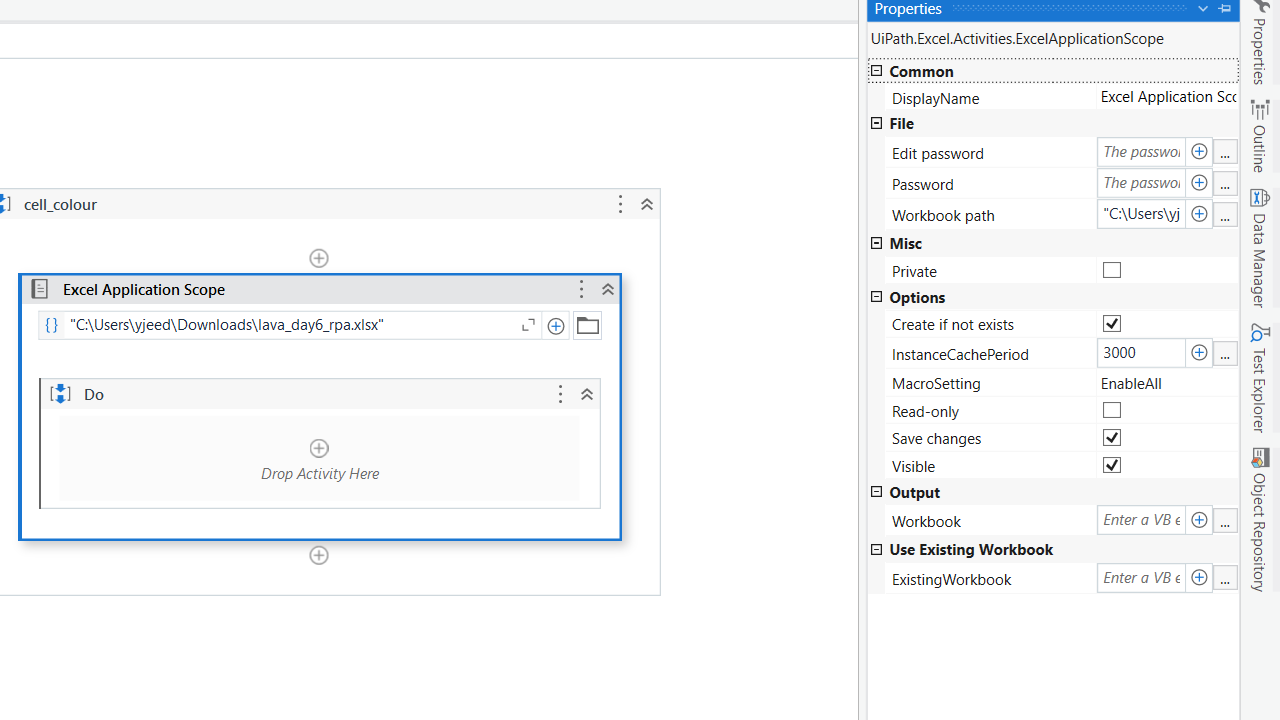The width and height of the screenshot is (1280, 720).
Task: Expand the workbook path field editor
Action: click(528, 325)
